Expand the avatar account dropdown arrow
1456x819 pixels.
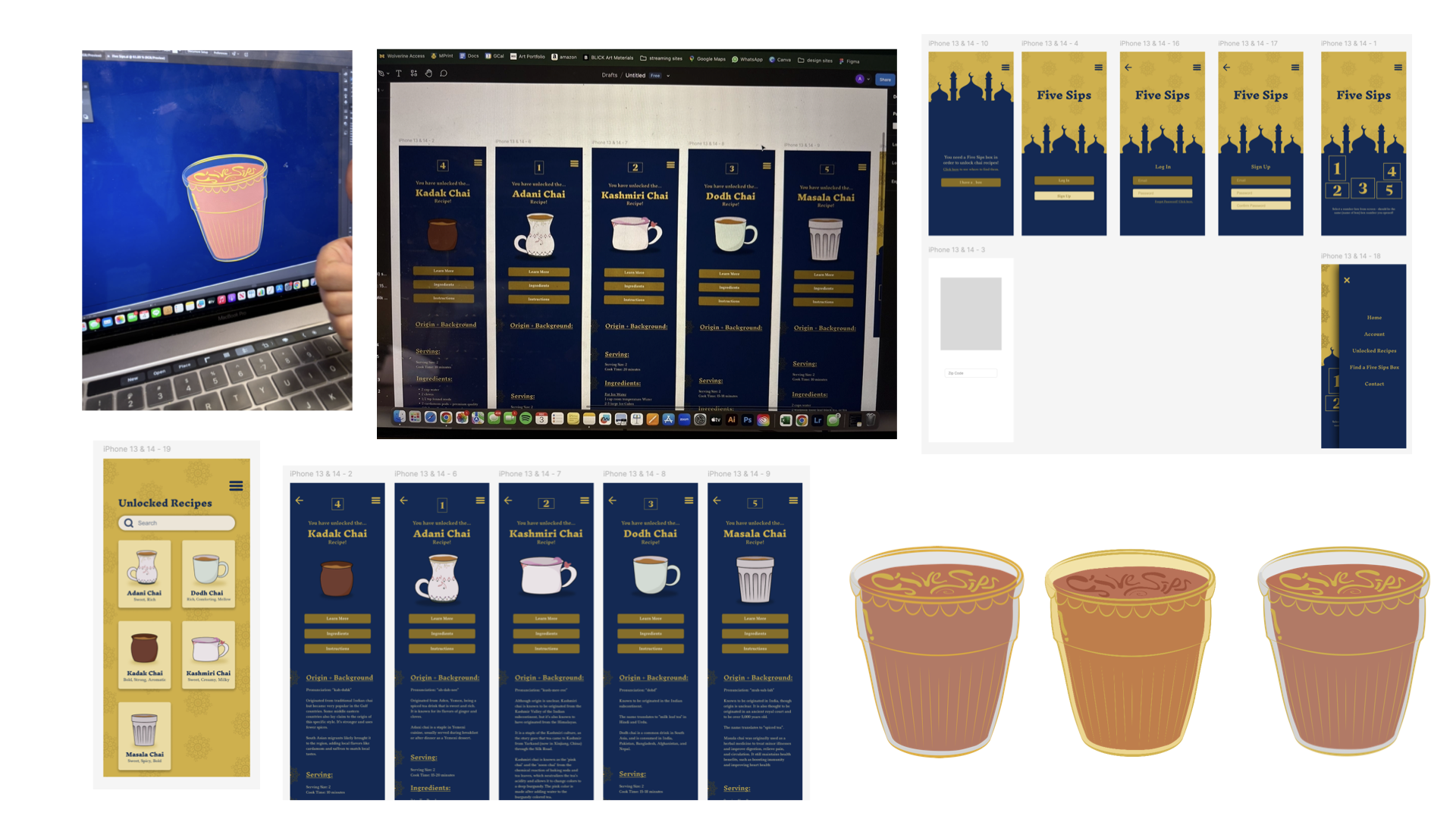[x=868, y=79]
